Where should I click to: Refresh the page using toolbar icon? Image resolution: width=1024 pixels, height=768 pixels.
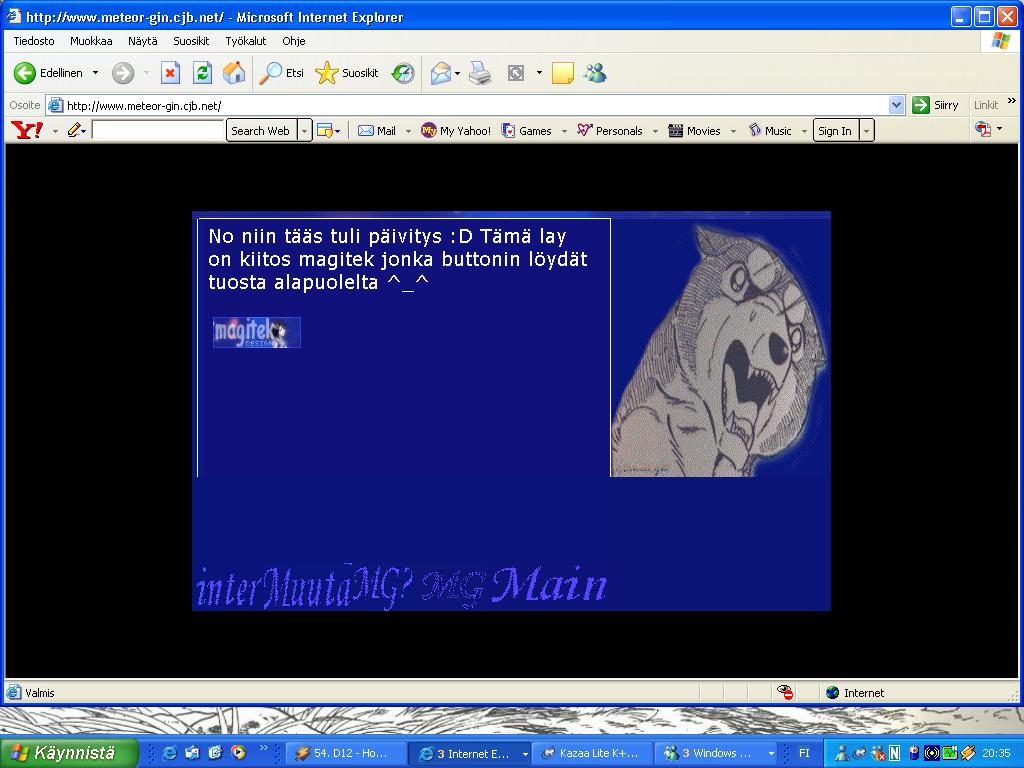point(202,73)
